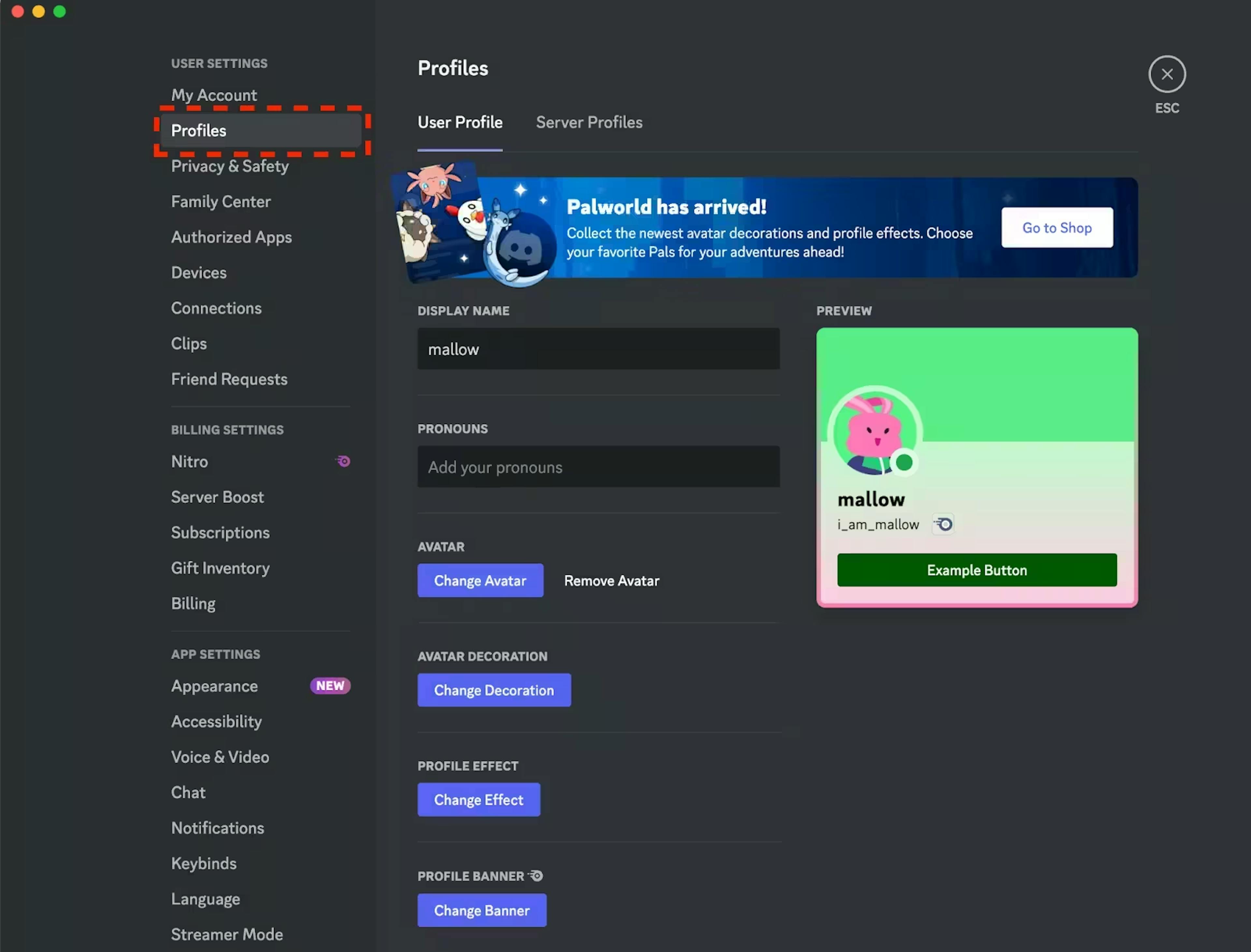Click the Change Banner button
The height and width of the screenshot is (952, 1251).
click(x=481, y=910)
